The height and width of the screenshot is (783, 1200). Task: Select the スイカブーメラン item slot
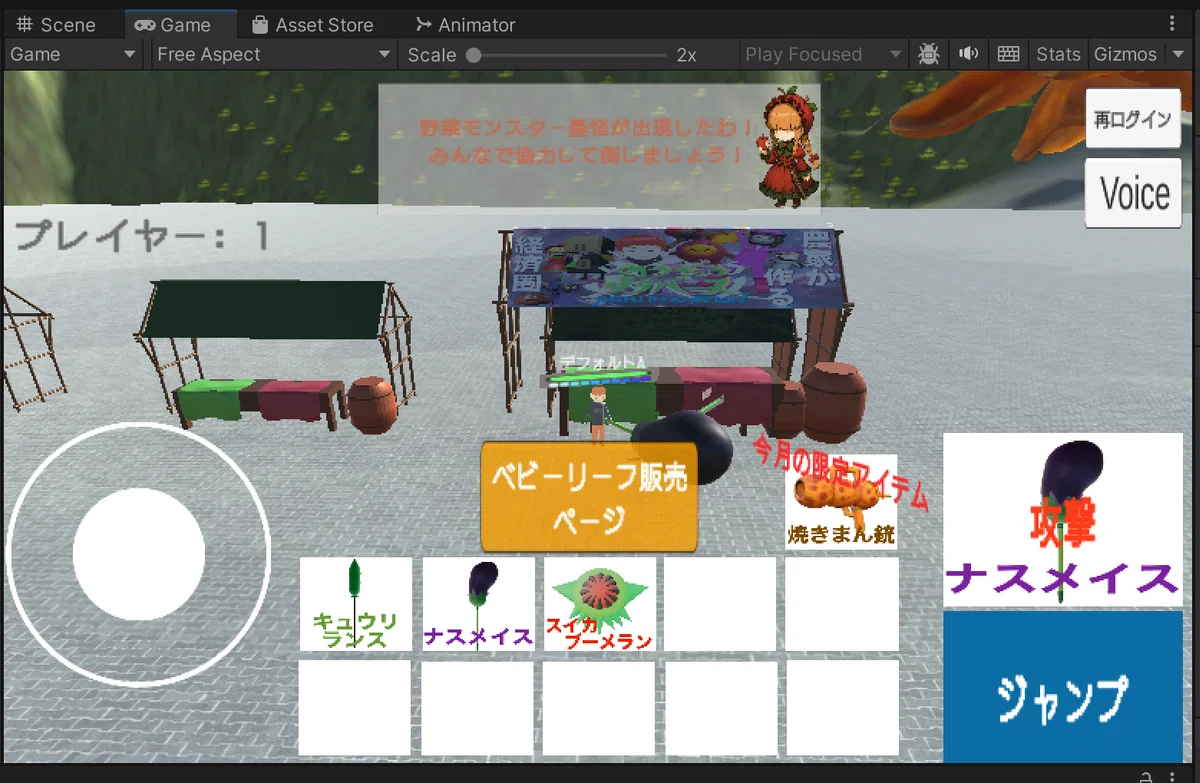click(x=600, y=604)
